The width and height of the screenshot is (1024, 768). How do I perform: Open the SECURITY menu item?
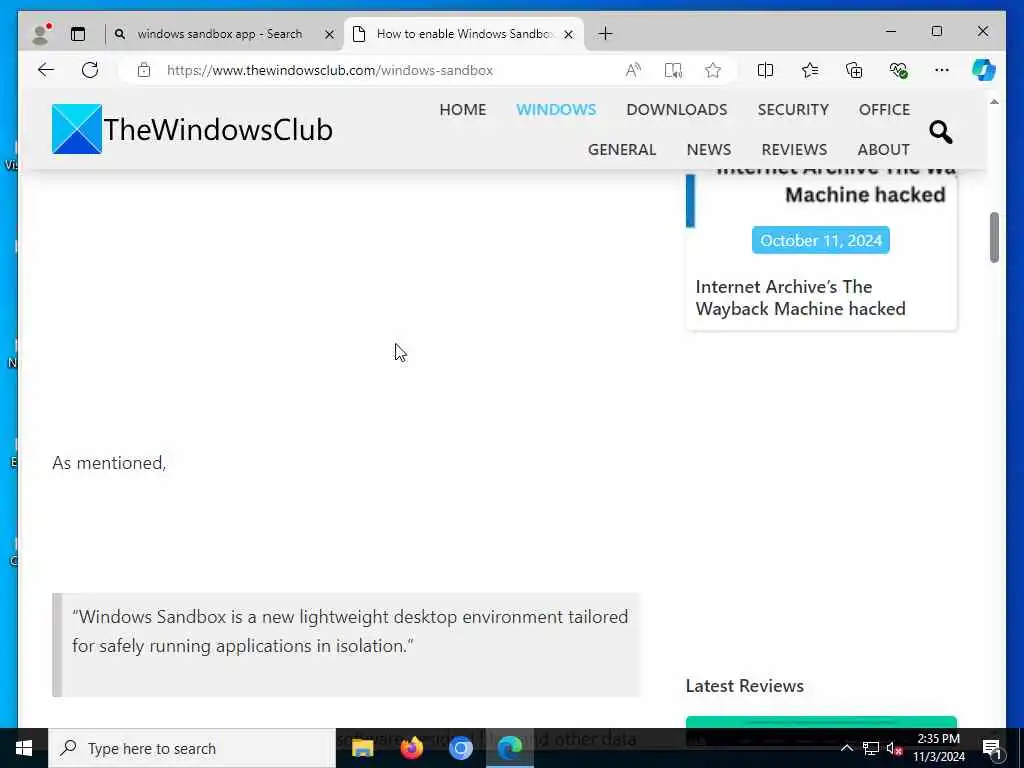click(793, 109)
